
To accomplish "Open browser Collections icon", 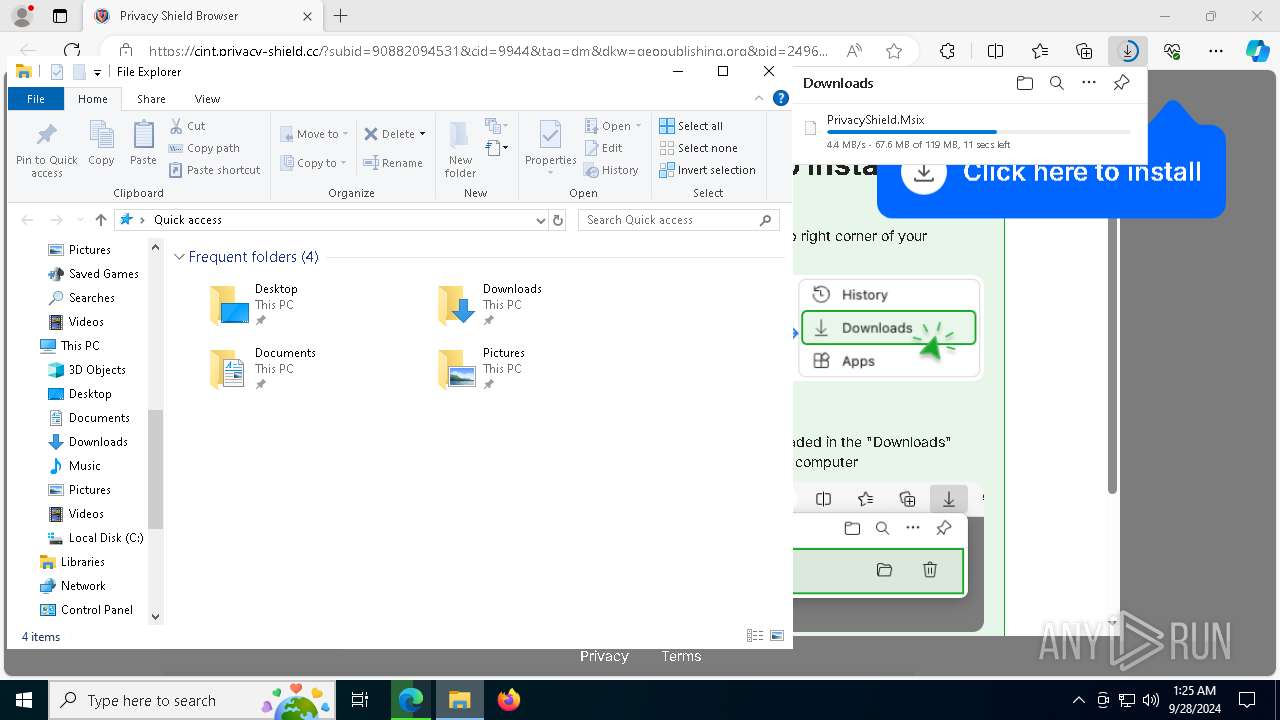I will coord(1084,51).
